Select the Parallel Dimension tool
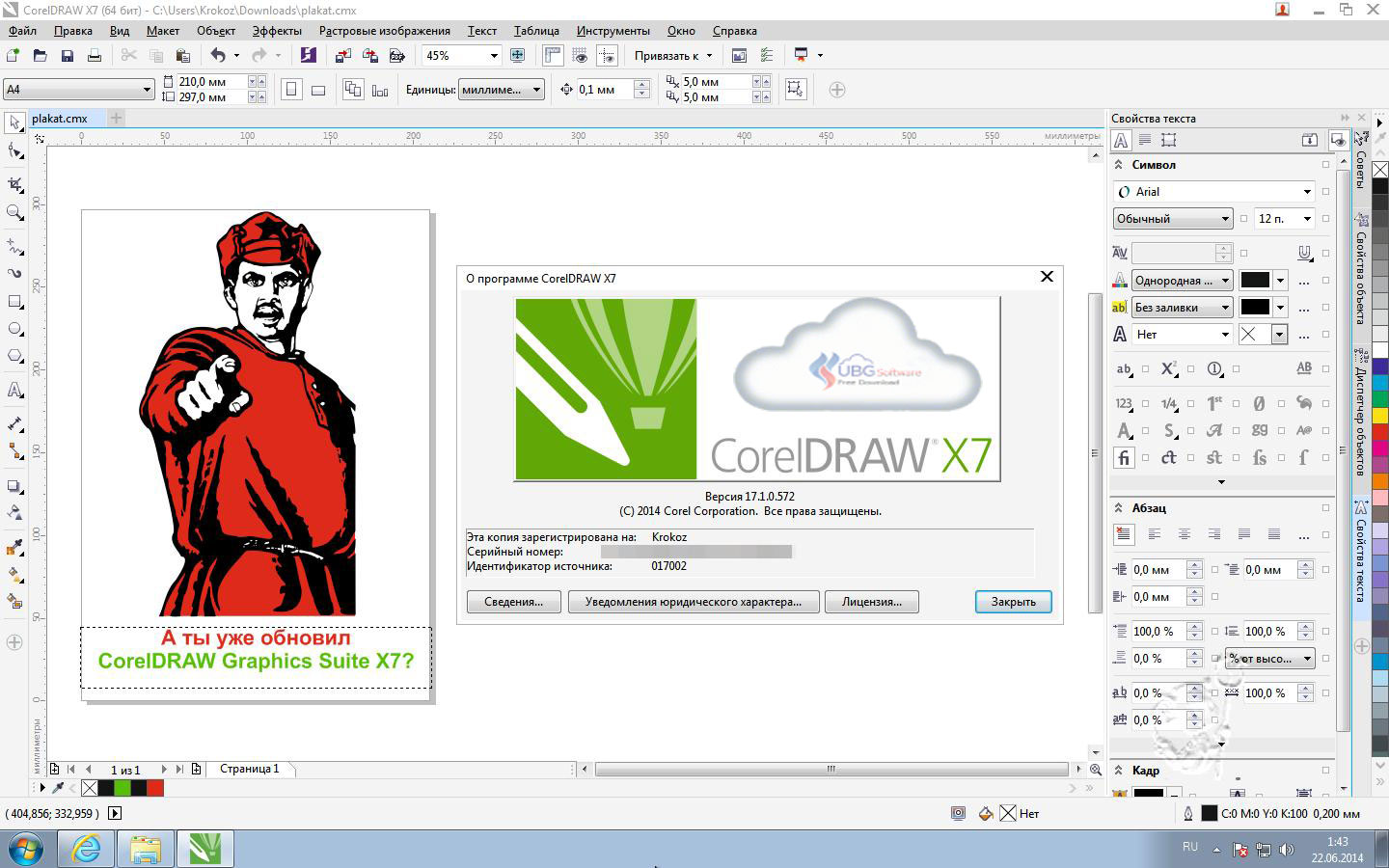Screen dimensions: 1389x868 14,424
